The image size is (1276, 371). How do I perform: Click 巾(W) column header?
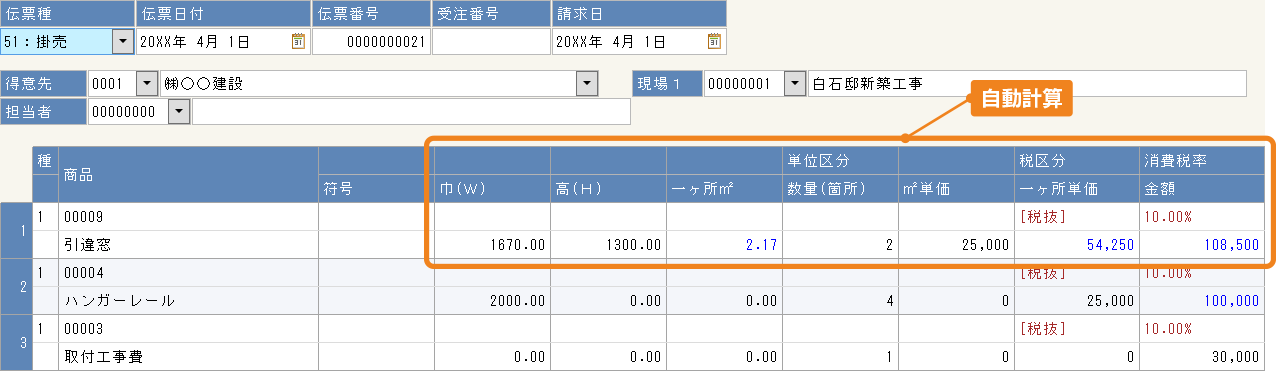(492, 188)
